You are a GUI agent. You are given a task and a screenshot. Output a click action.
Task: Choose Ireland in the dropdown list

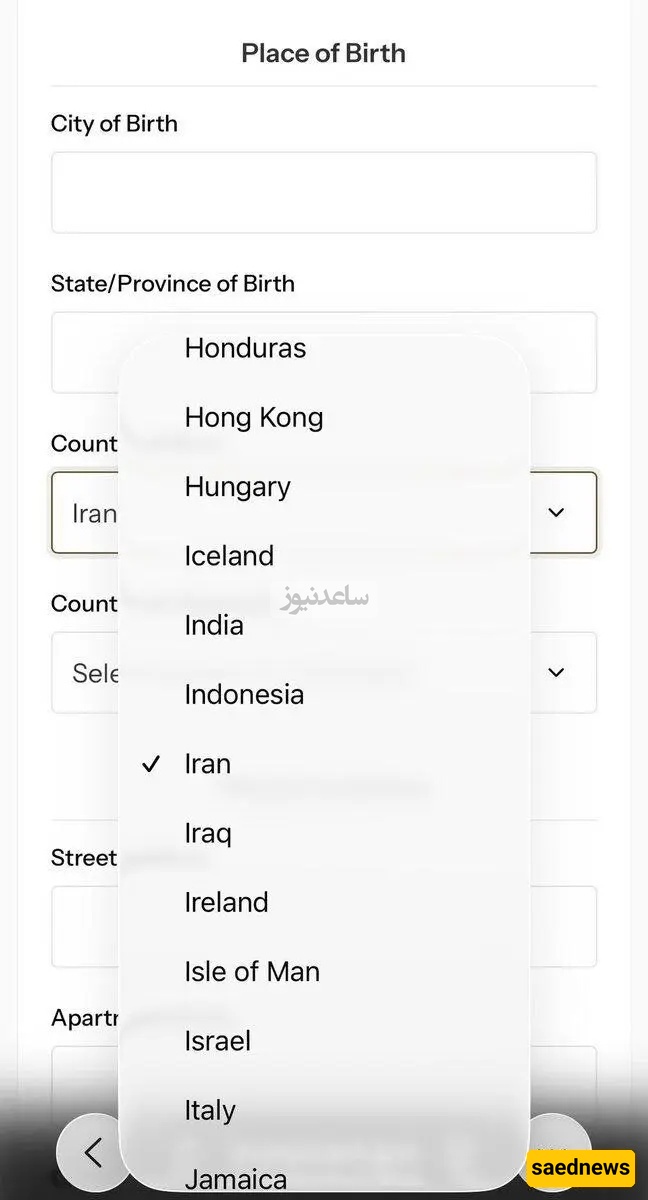[226, 902]
